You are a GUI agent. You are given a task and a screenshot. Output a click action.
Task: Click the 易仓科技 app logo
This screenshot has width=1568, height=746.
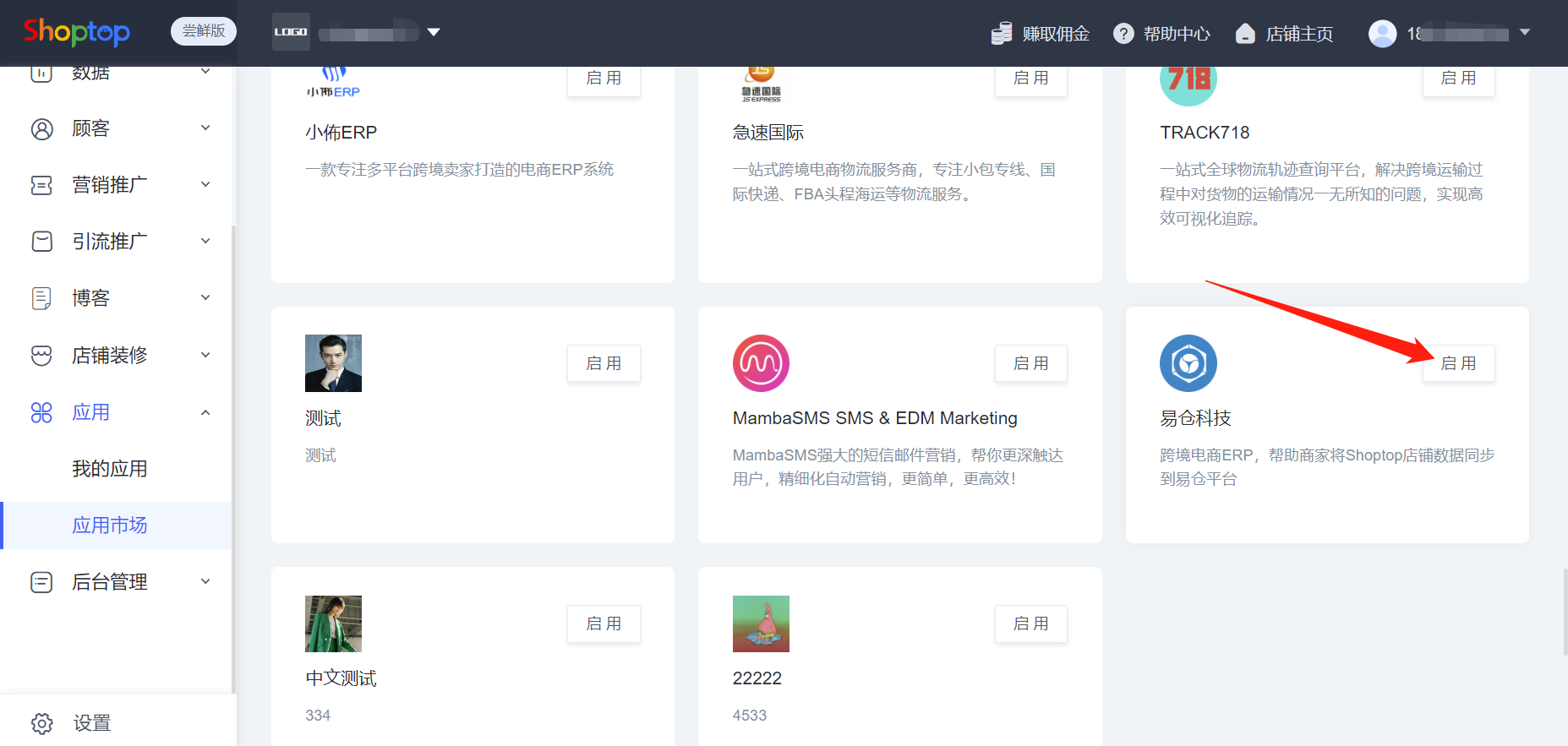coord(1188,363)
